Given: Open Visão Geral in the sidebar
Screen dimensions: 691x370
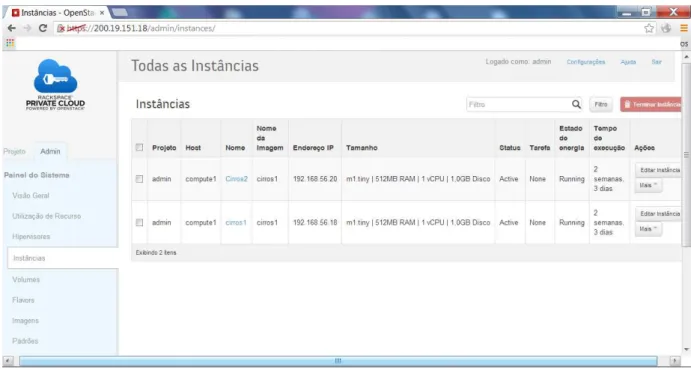Looking at the screenshot, I should [x=31, y=196].
